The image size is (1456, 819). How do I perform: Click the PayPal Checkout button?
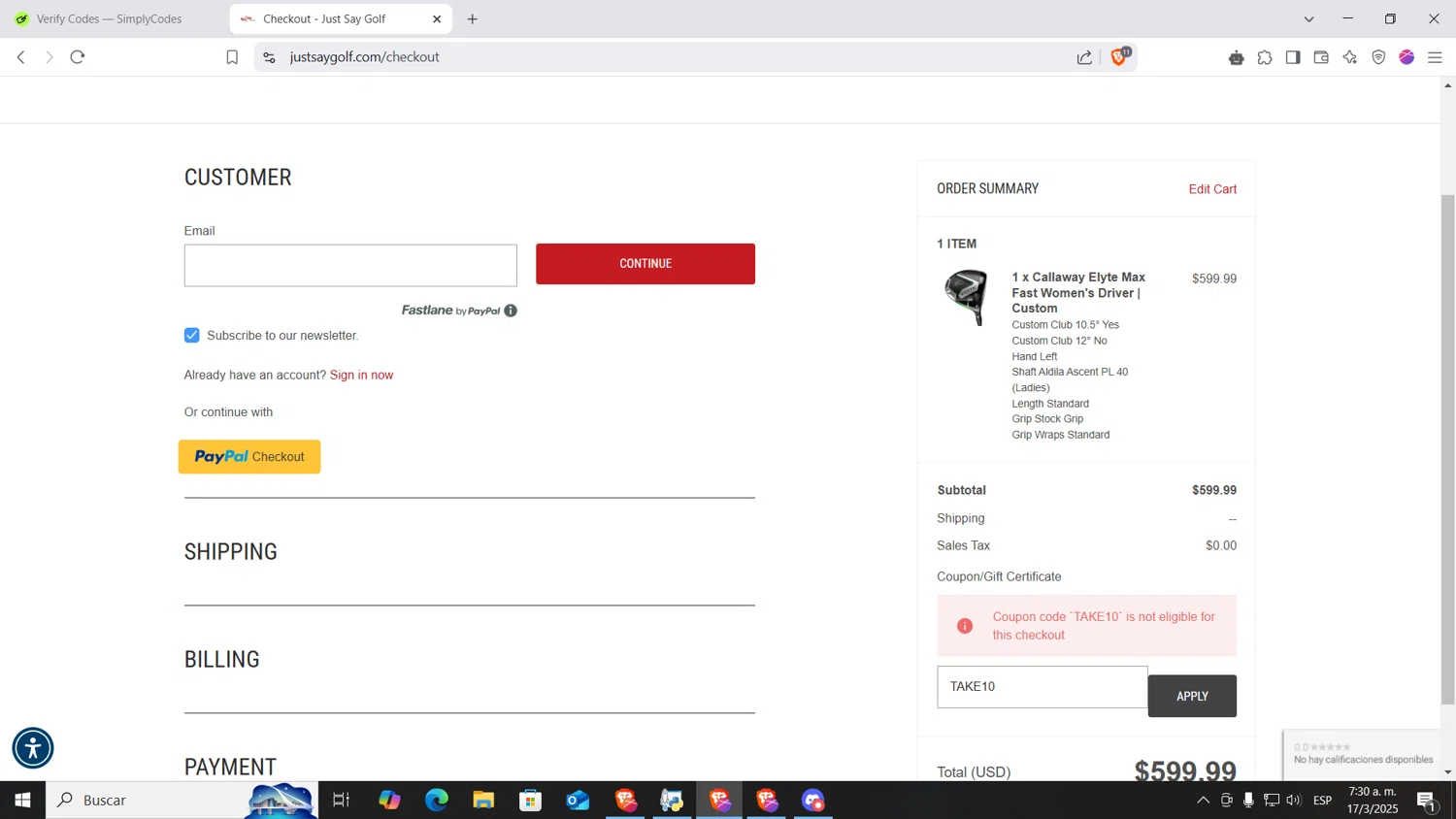(249, 456)
